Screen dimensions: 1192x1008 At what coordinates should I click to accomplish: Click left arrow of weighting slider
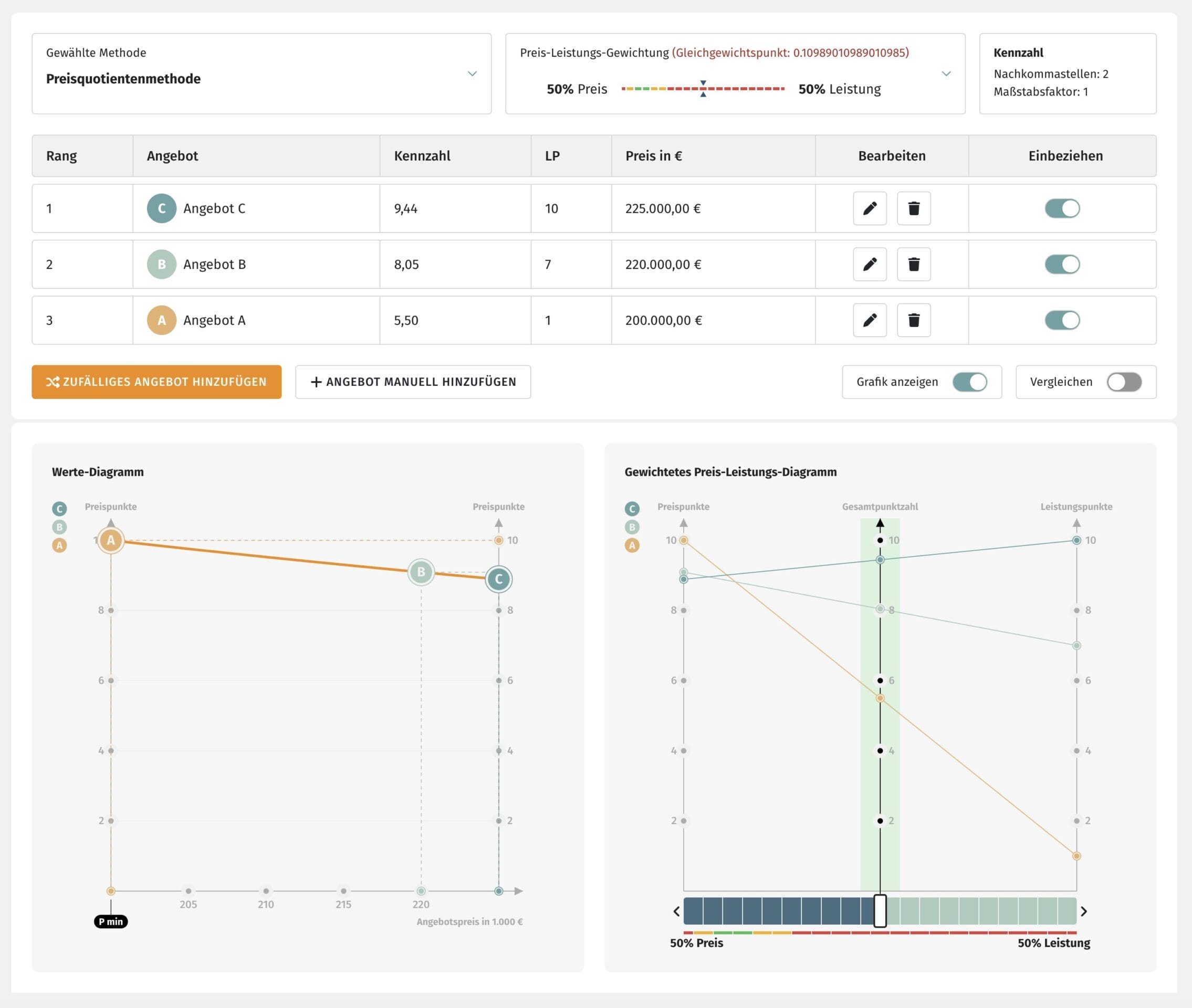point(676,911)
